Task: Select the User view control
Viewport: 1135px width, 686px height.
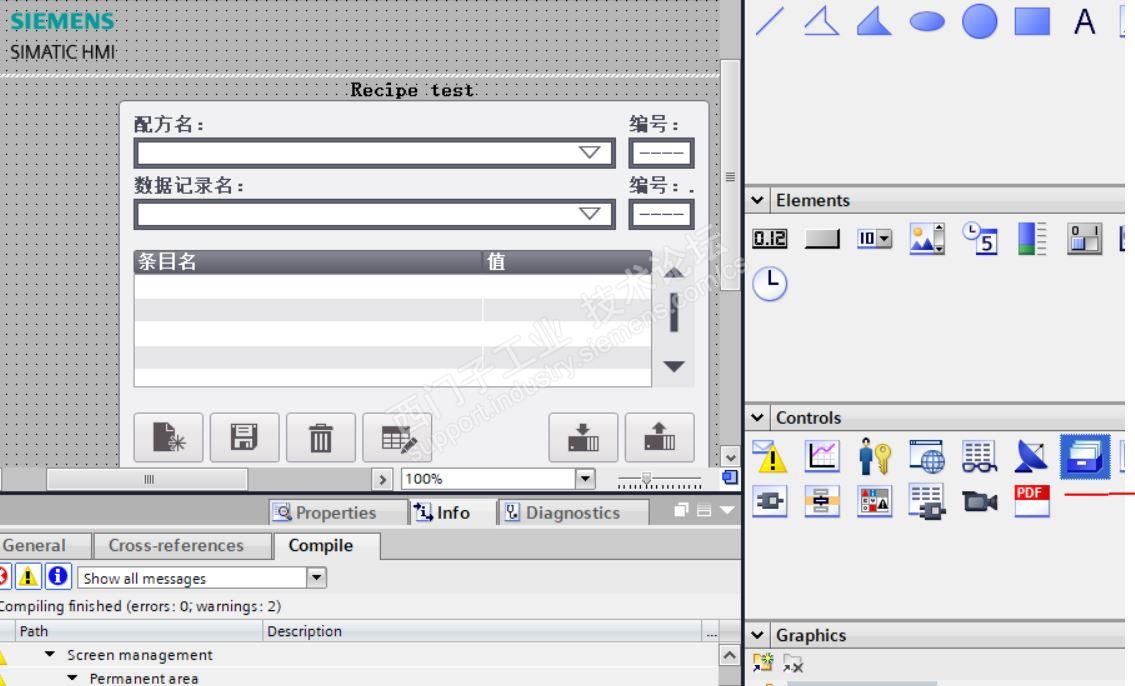Action: point(874,456)
